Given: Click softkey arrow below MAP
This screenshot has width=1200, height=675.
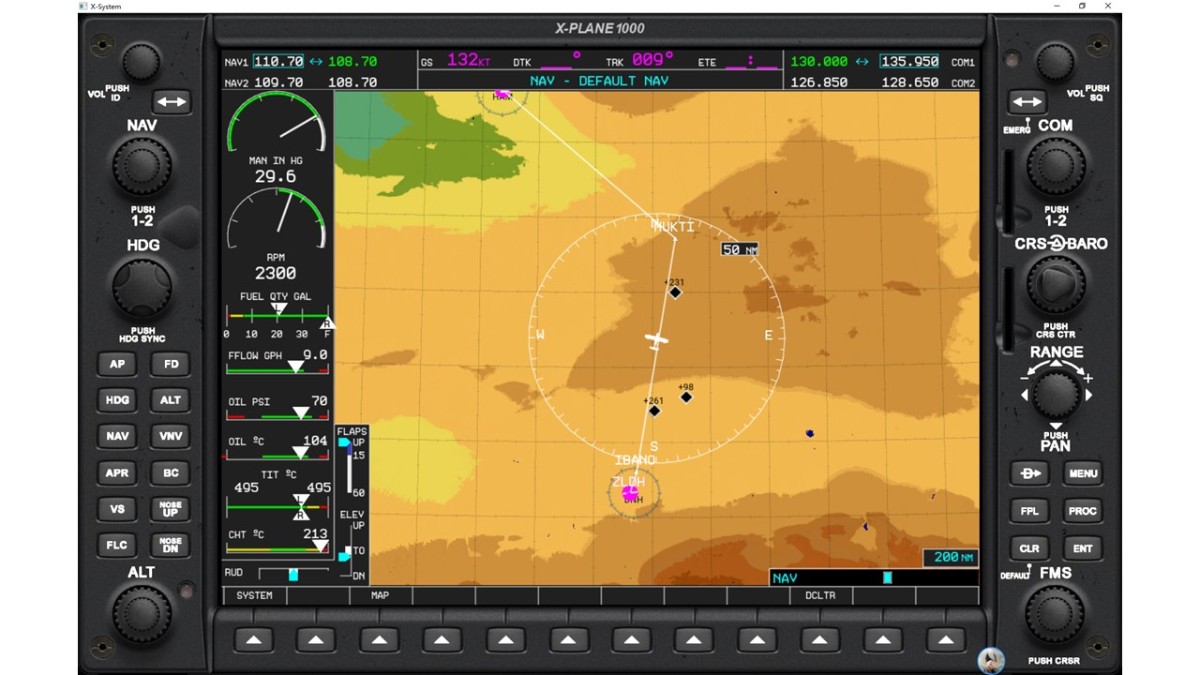Looking at the screenshot, I should point(379,639).
